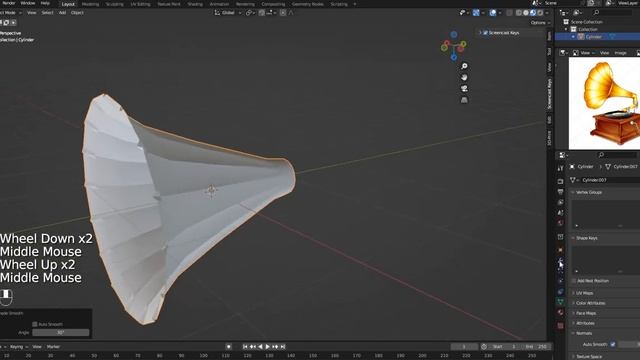Screen dimensions: 640x360
Task: Open the Help menu
Action: [x=45, y=3]
